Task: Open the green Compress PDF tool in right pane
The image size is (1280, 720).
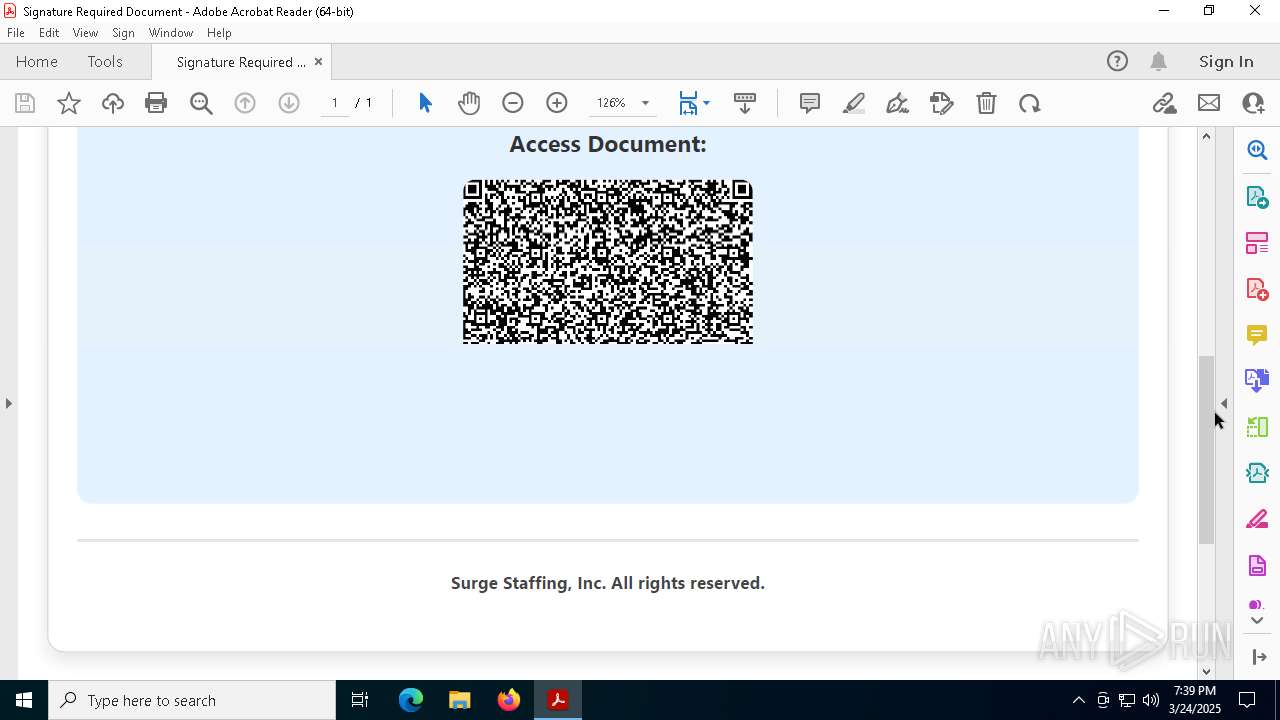Action: coord(1257,427)
